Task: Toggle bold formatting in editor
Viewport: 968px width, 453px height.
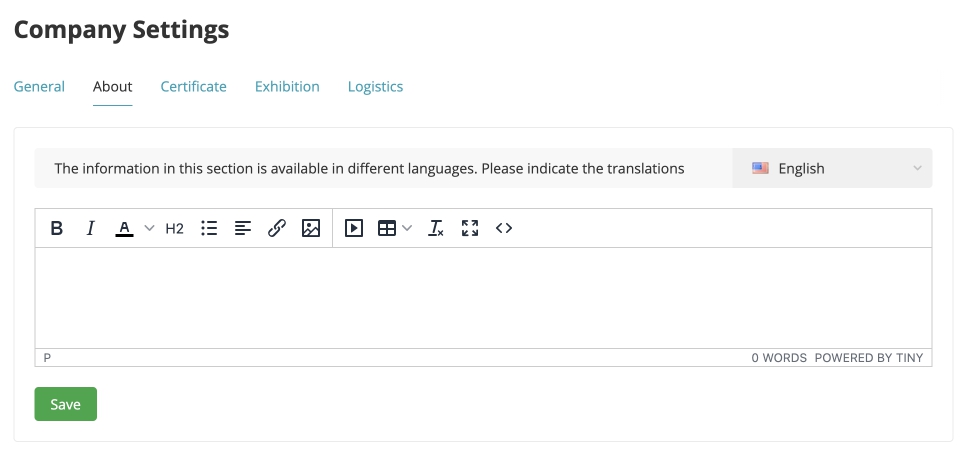Action: (56, 228)
